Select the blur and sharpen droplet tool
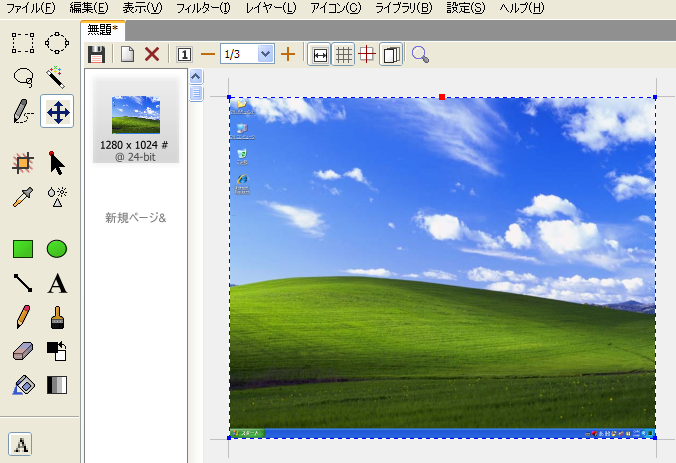The width and height of the screenshot is (676, 463). 57,197
